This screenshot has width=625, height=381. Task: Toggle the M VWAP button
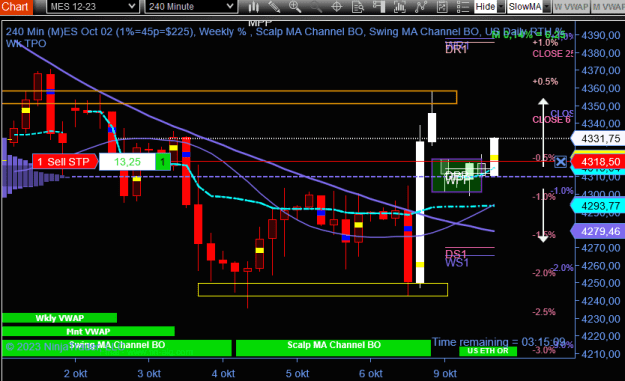608,7
